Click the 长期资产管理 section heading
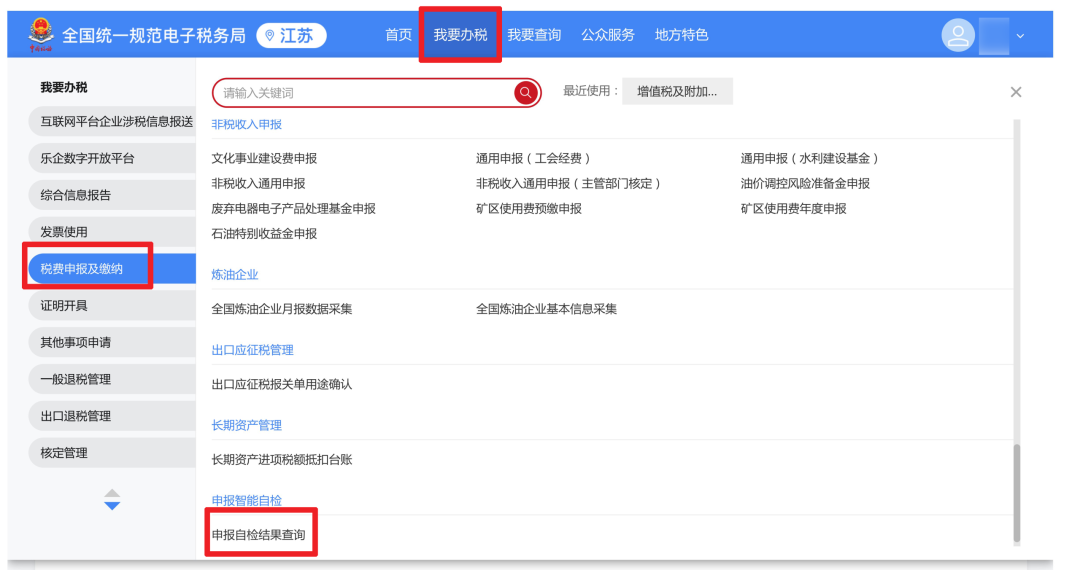 247,425
